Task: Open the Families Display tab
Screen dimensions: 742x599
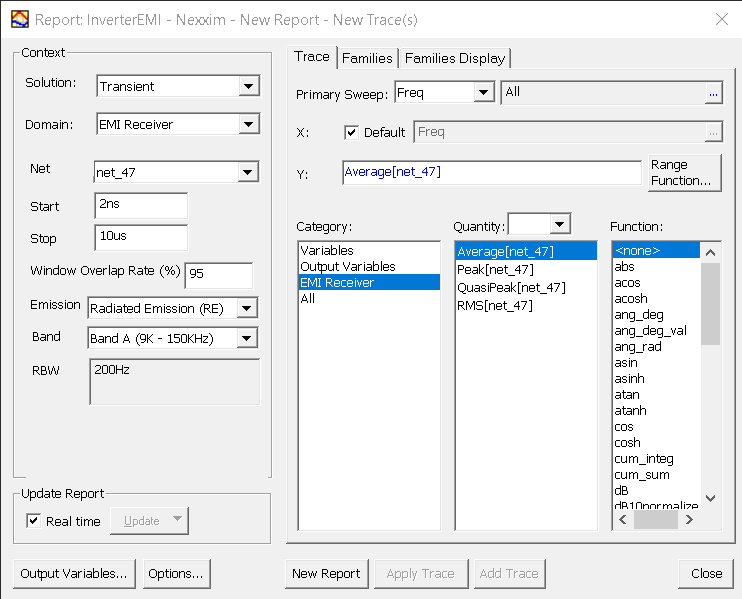Action: point(455,58)
